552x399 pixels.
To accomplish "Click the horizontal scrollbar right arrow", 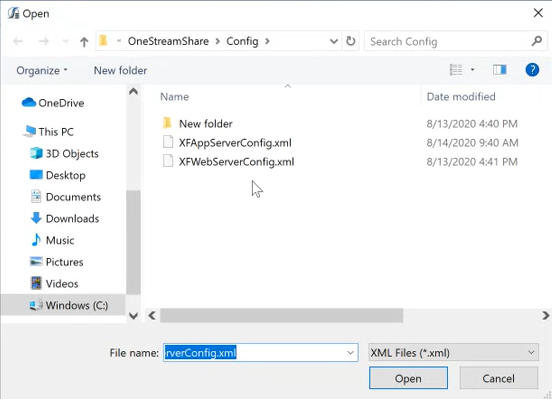I will point(545,315).
